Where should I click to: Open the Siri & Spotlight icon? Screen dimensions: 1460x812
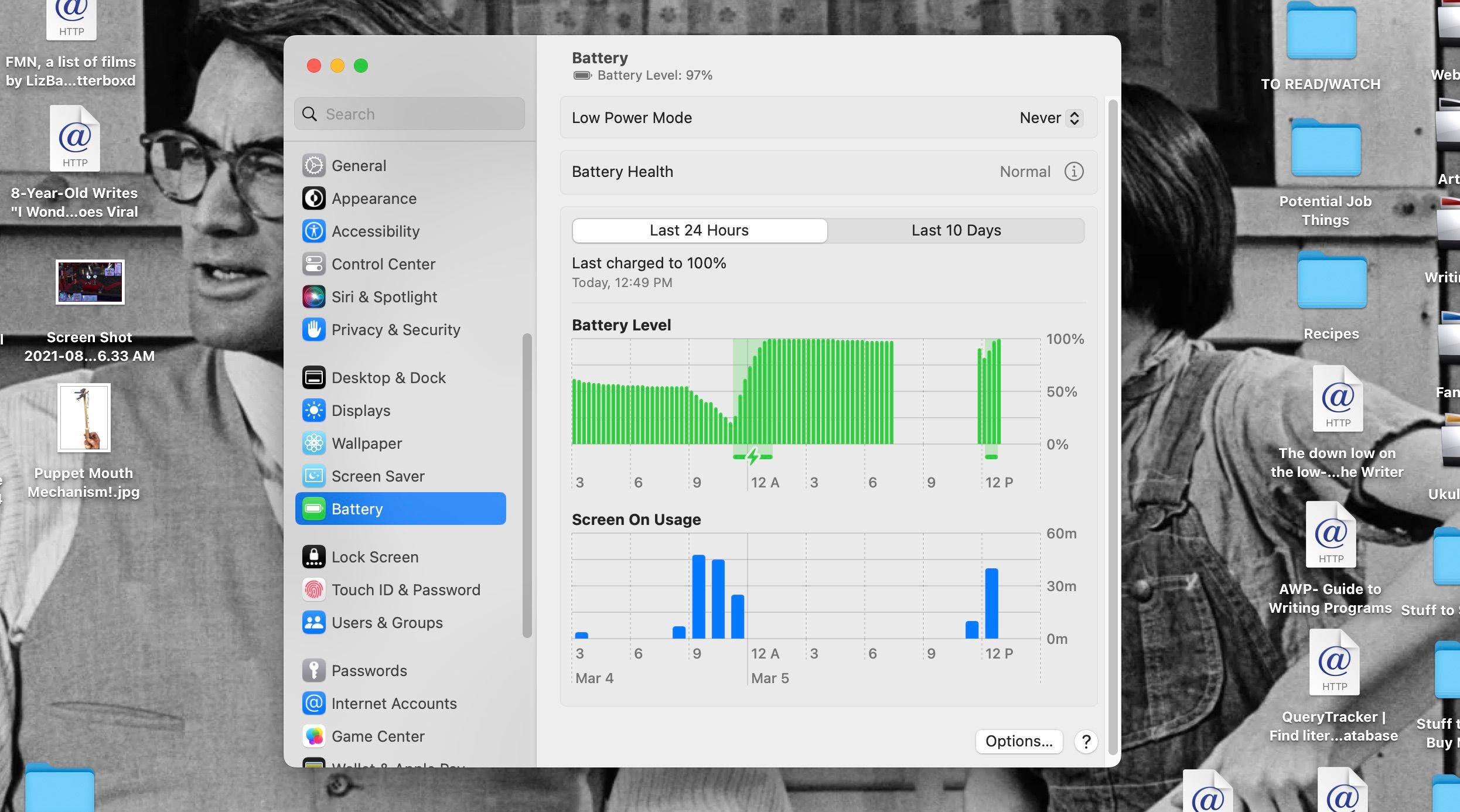click(x=313, y=297)
